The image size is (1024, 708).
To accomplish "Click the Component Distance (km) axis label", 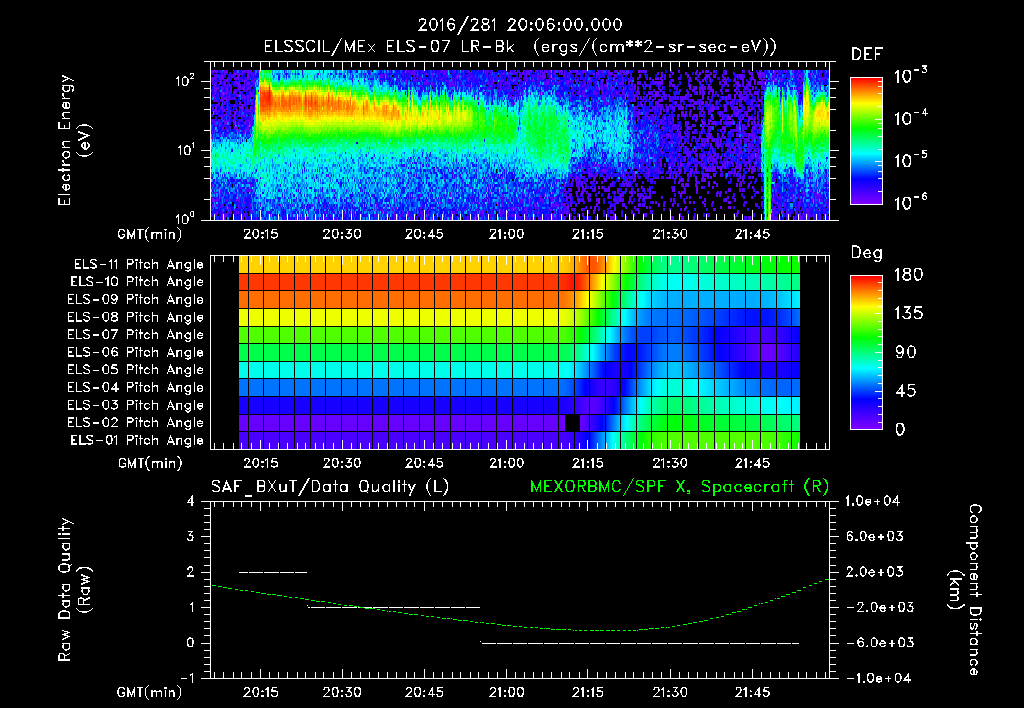I will point(965,590).
